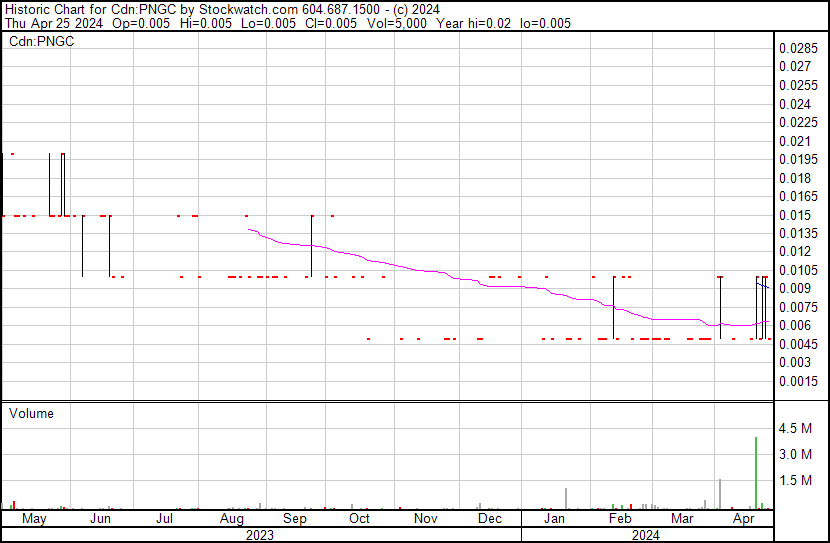Click the 0.0045 price axis label
The image size is (830, 543).
coord(798,345)
